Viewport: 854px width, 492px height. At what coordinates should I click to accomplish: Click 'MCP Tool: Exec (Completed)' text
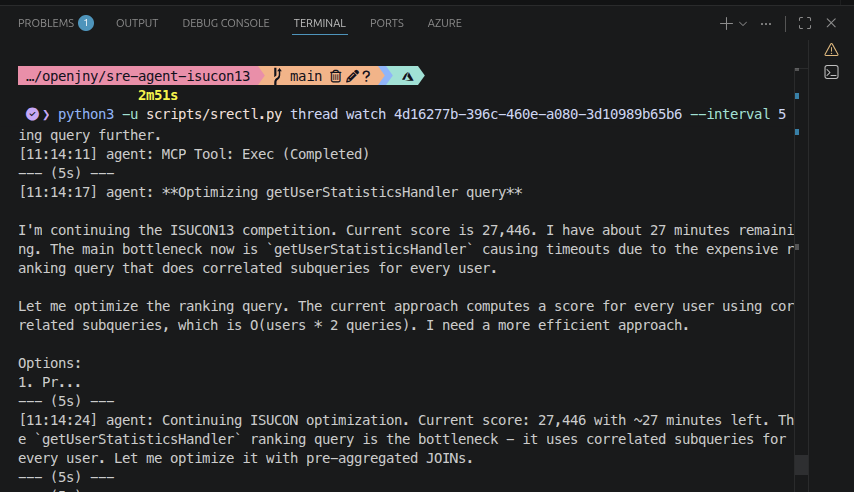[x=265, y=154]
